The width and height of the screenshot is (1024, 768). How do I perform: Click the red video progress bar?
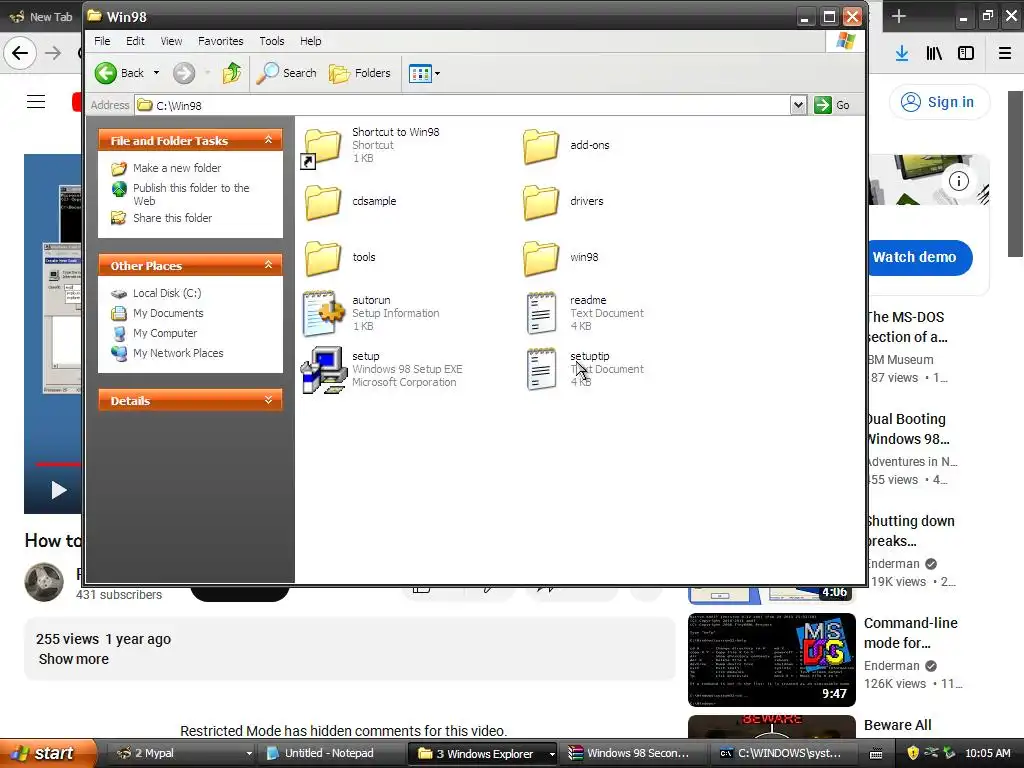click(59, 464)
